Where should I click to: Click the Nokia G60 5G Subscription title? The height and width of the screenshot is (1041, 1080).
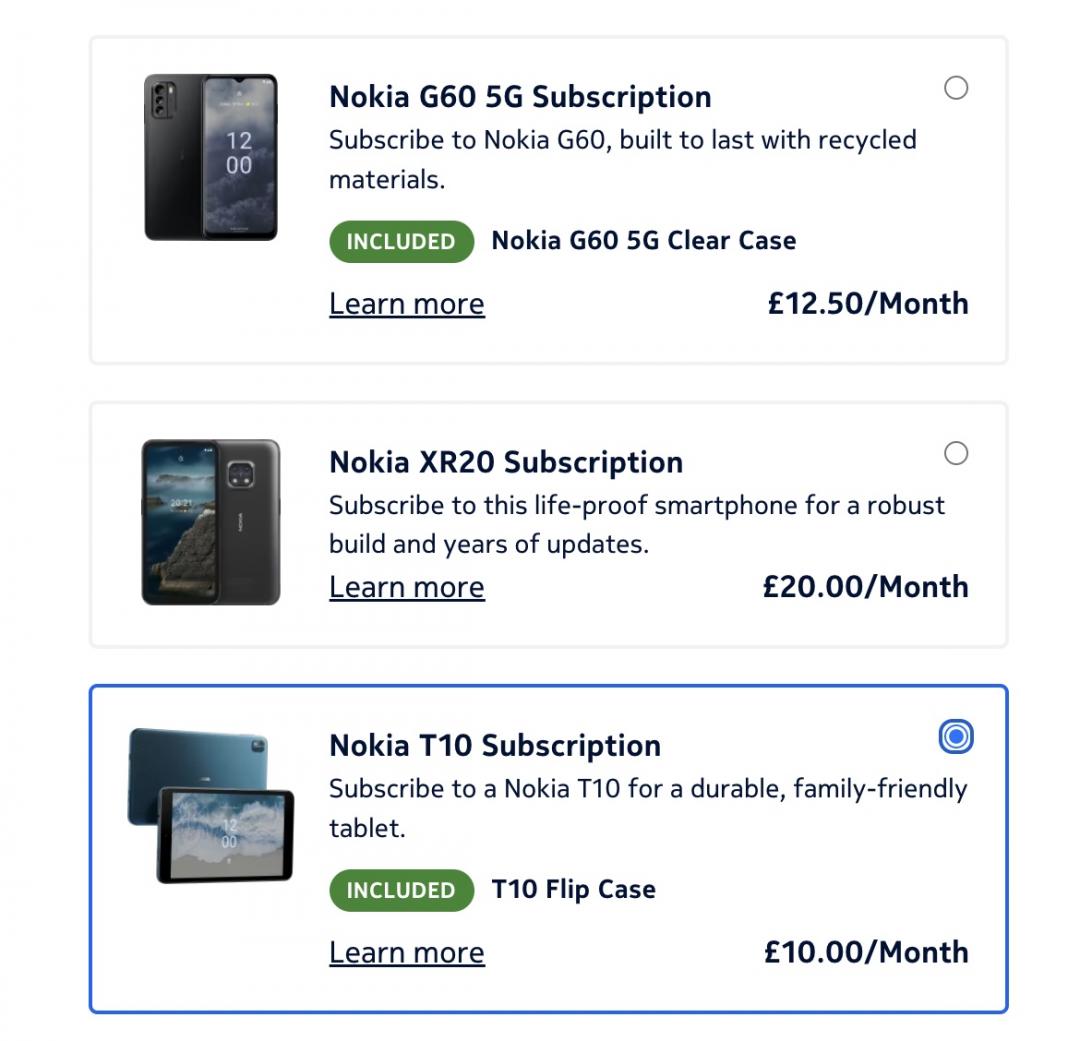[x=520, y=96]
